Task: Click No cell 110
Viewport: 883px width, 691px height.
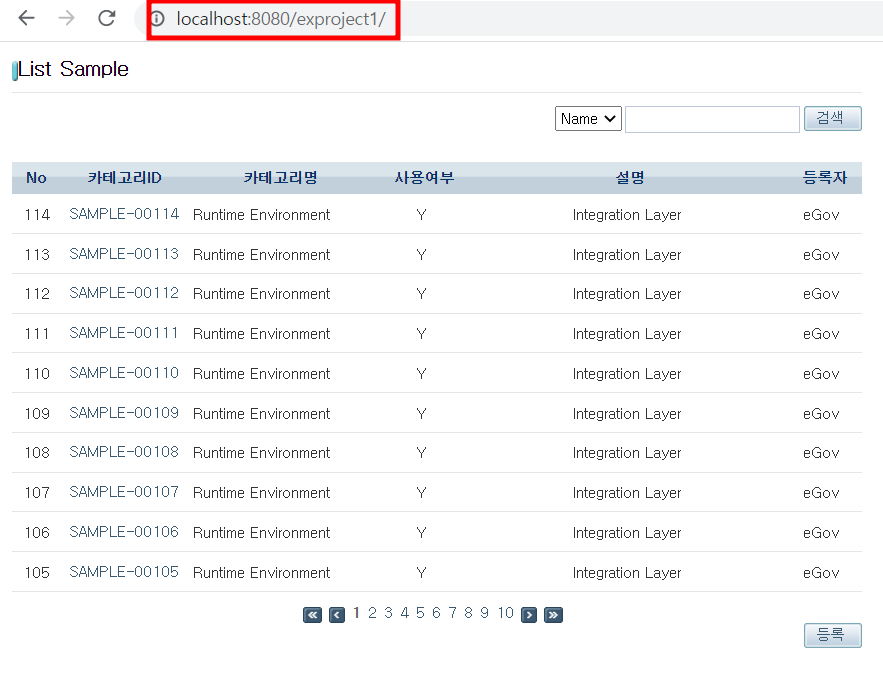Action: (37, 373)
